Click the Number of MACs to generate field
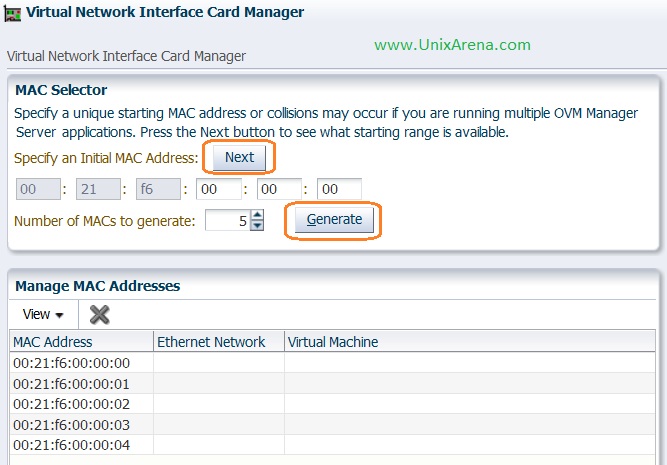The width and height of the screenshot is (667, 465). pyautogui.click(x=228, y=220)
